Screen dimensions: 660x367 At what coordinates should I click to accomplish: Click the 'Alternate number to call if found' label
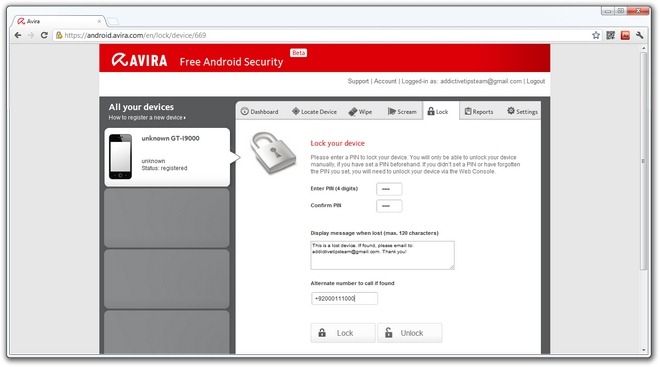[352, 283]
